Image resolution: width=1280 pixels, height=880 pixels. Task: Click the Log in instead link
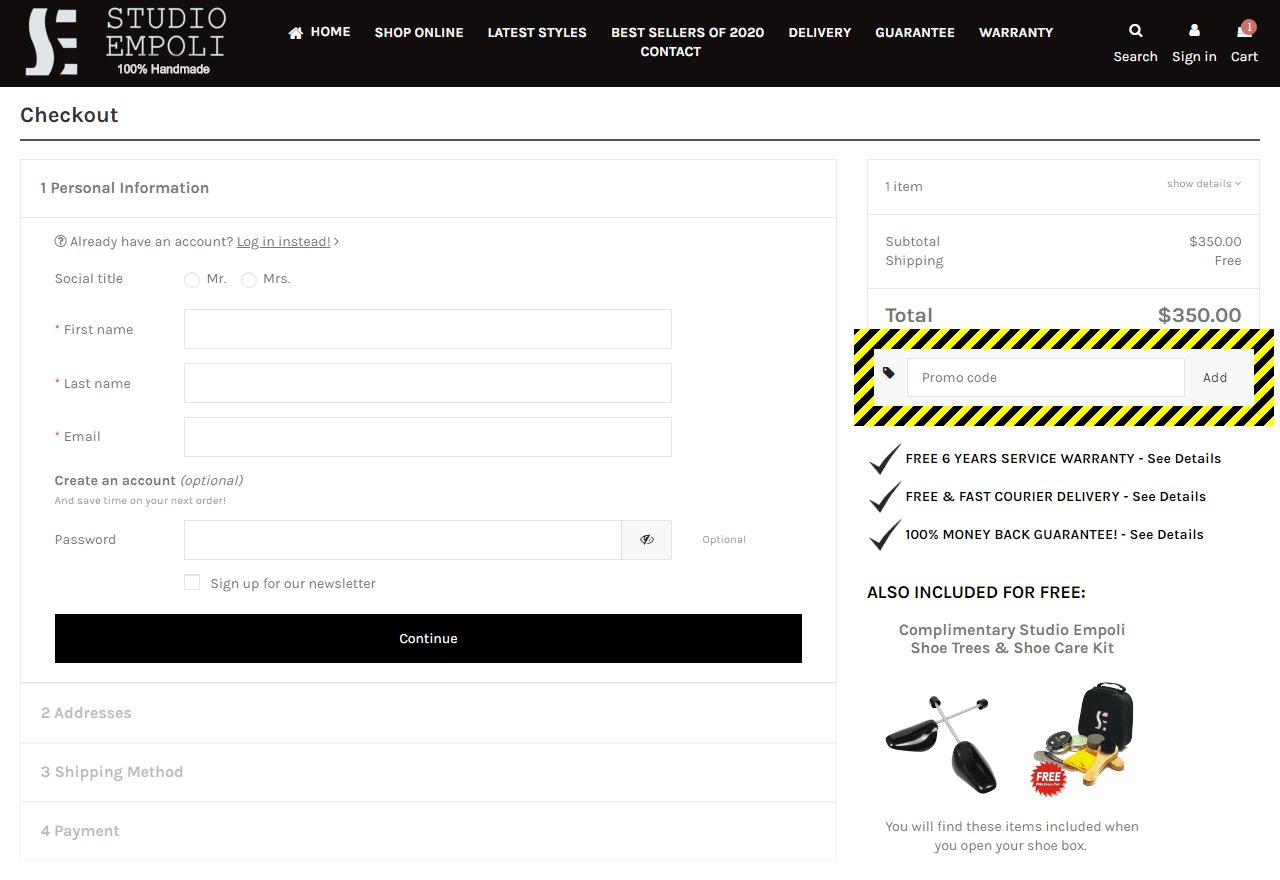pos(283,241)
